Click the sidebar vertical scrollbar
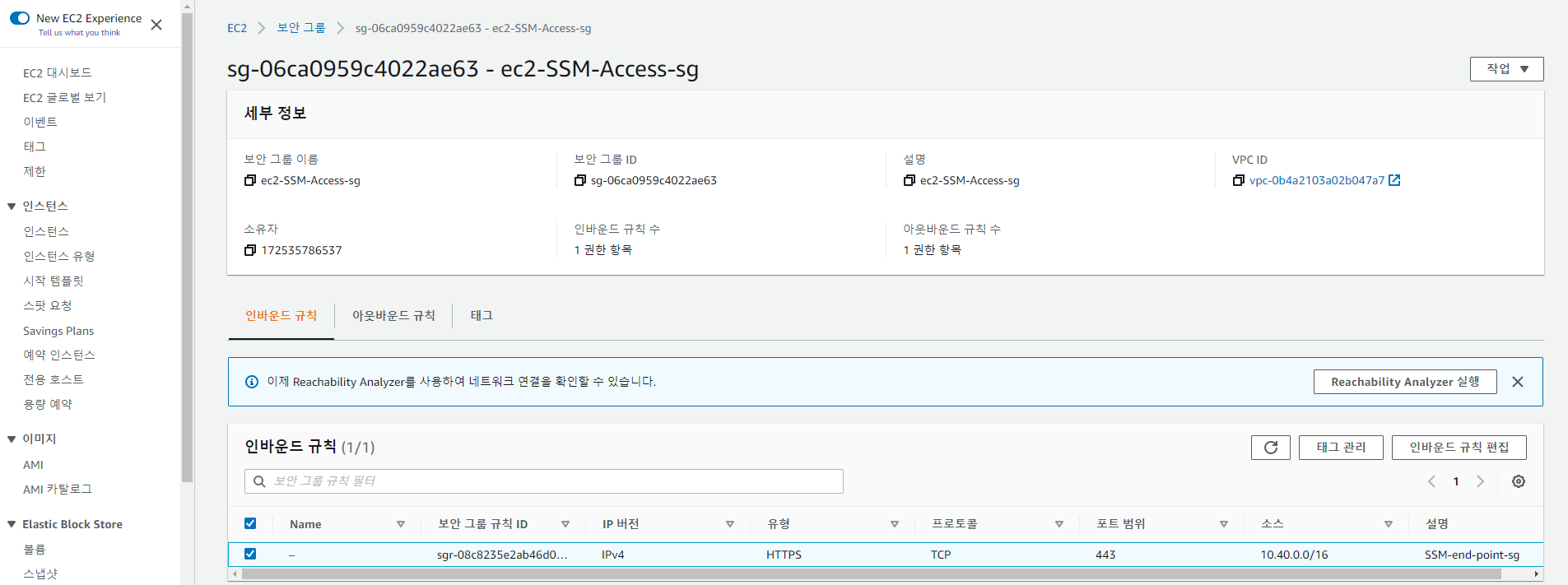 click(188, 247)
